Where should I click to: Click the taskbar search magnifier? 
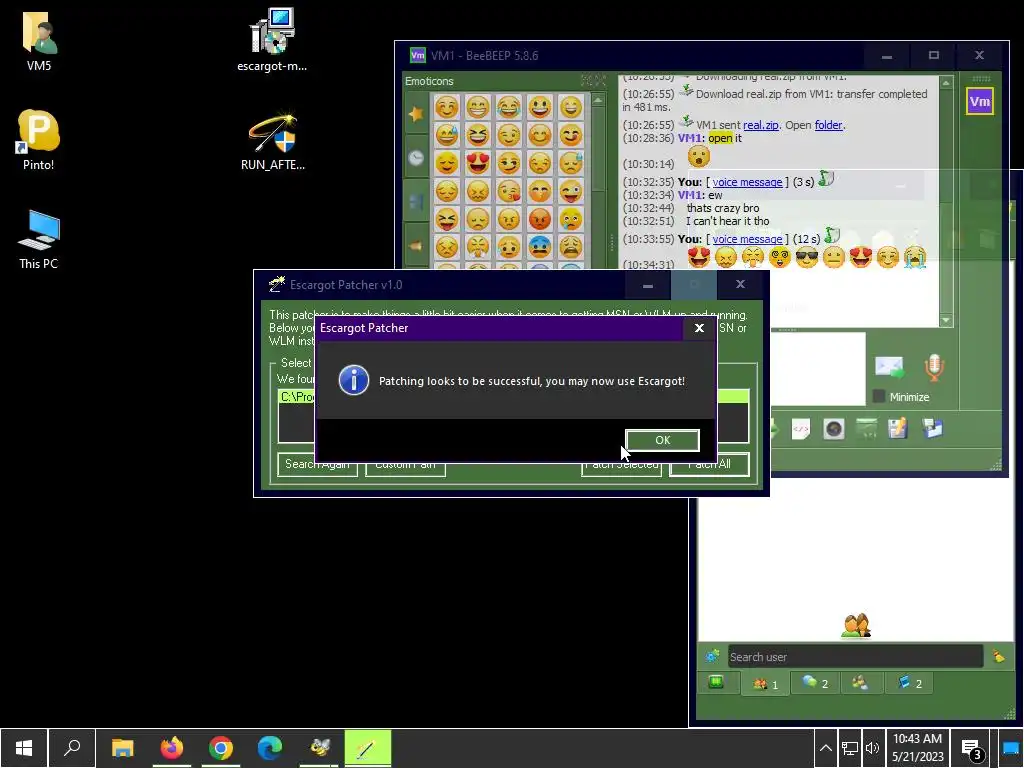click(72, 748)
